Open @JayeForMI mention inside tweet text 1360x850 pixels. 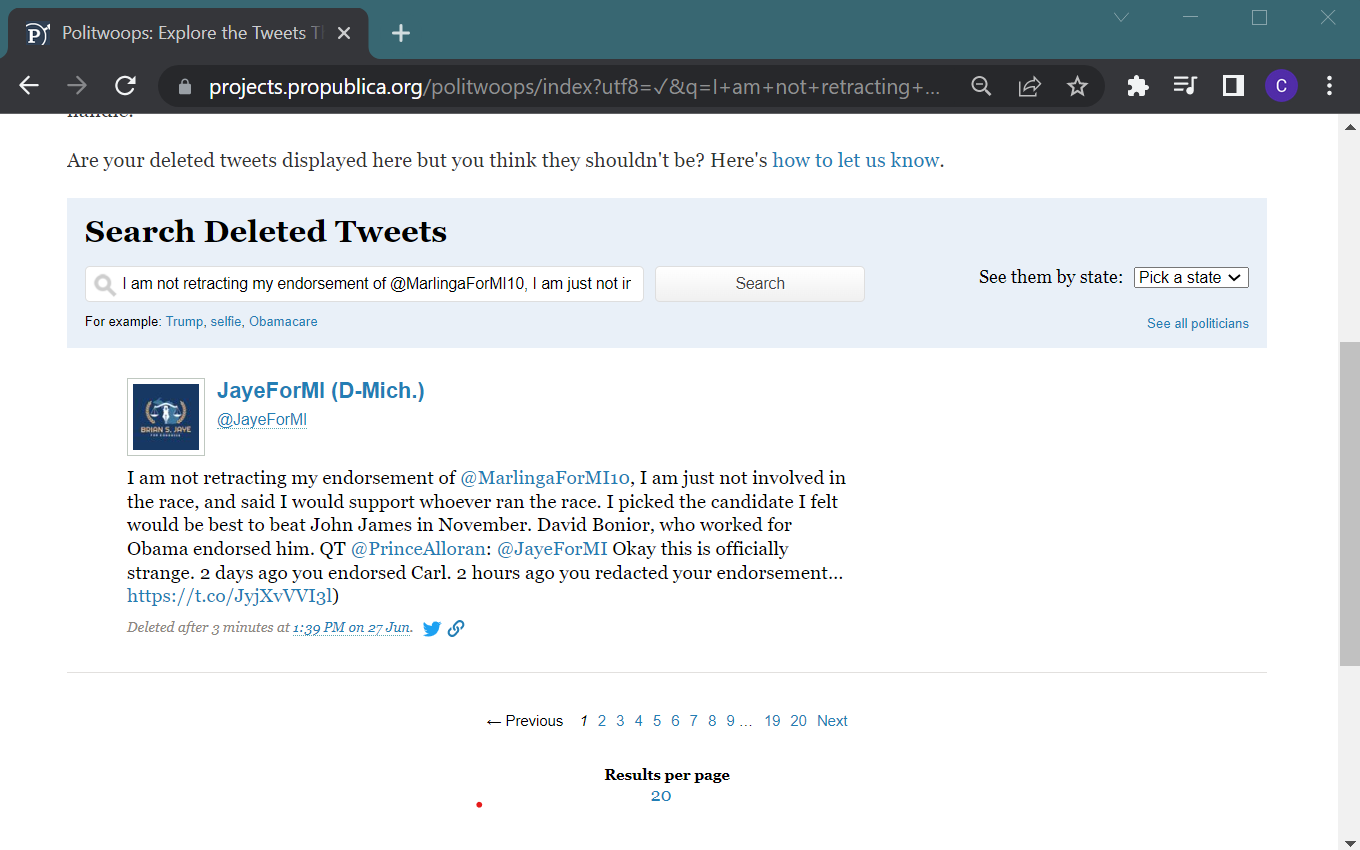(x=552, y=549)
